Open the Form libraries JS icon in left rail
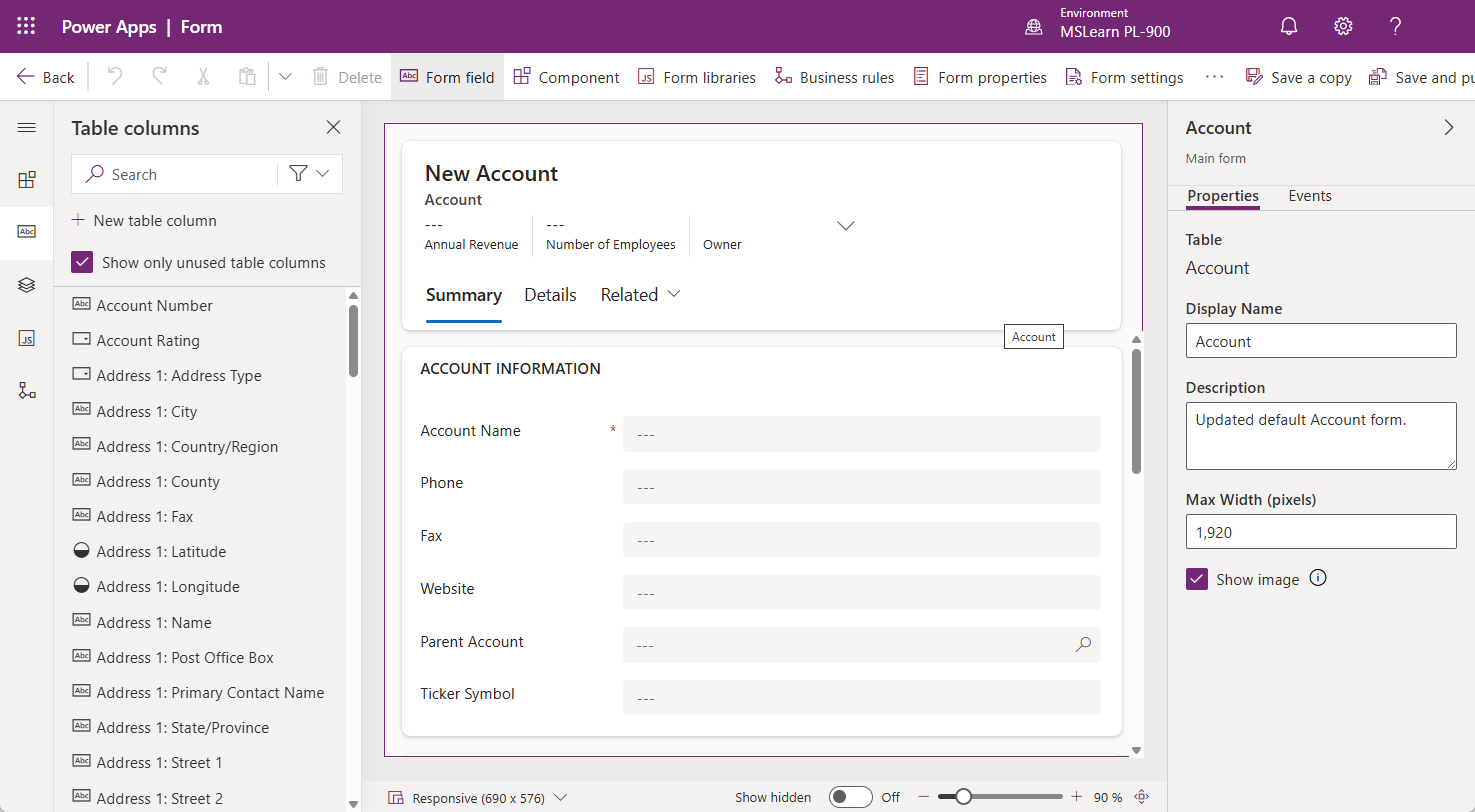The image size is (1475, 812). (x=27, y=338)
